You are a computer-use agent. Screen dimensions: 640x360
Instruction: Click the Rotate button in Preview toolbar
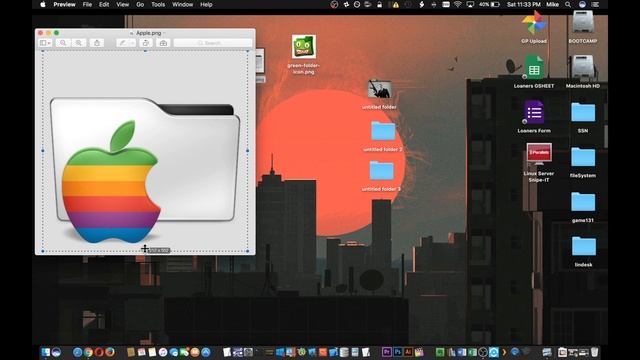click(146, 43)
